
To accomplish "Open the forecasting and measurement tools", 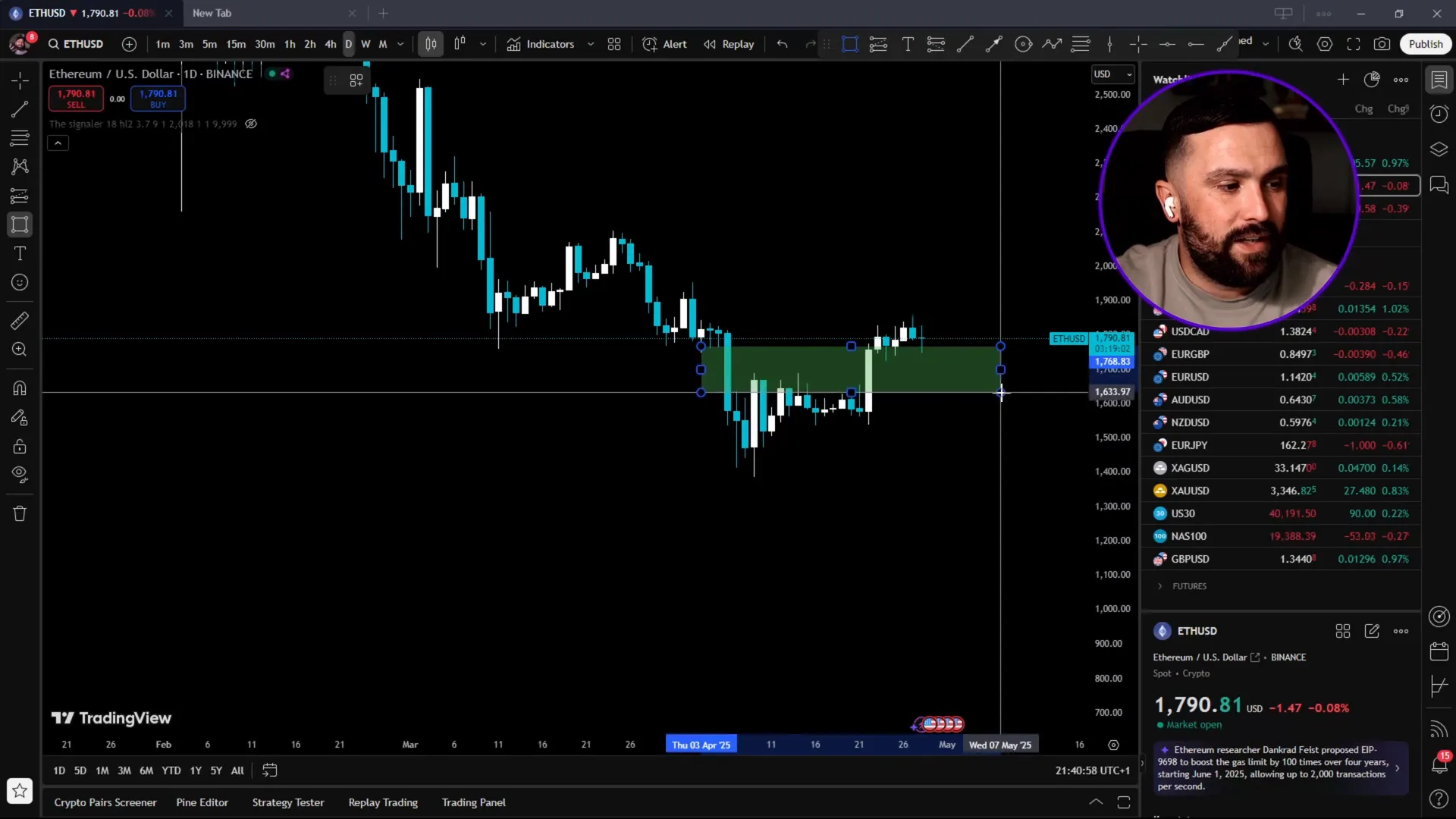I will (20, 196).
